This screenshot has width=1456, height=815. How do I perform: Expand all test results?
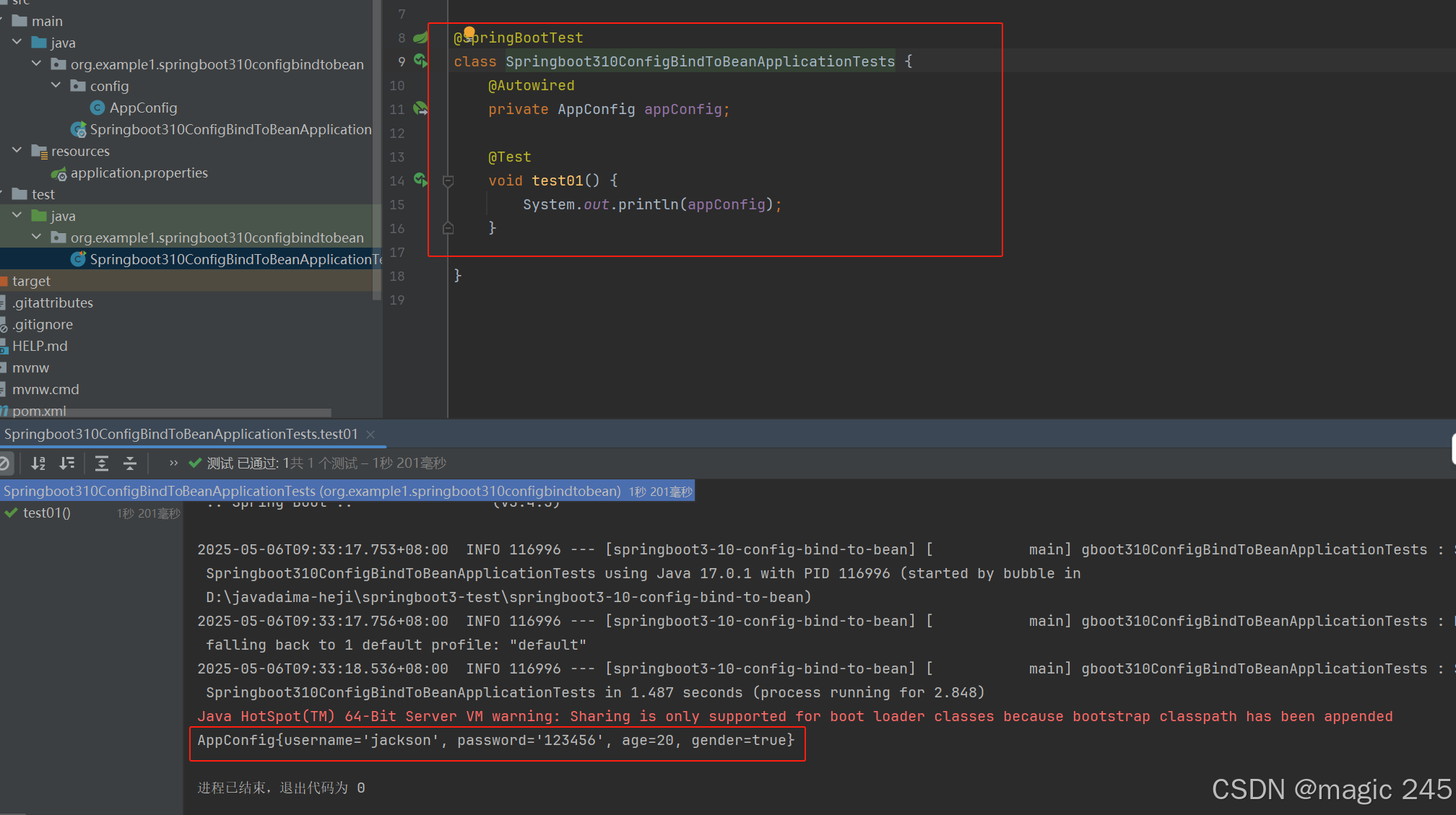102,463
